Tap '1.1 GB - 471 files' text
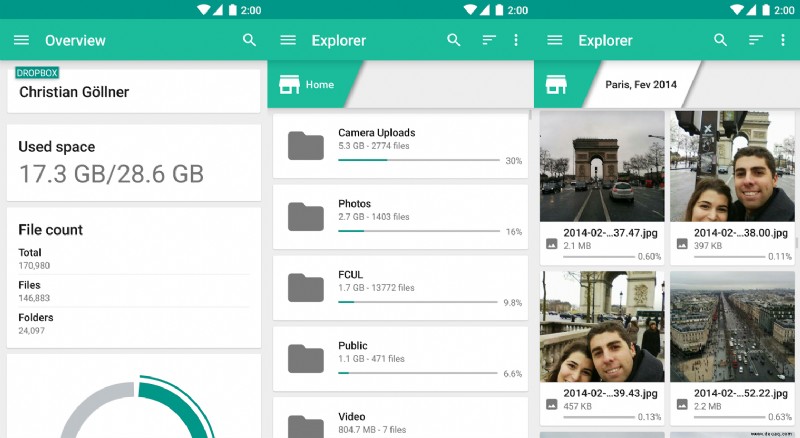 (x=371, y=359)
